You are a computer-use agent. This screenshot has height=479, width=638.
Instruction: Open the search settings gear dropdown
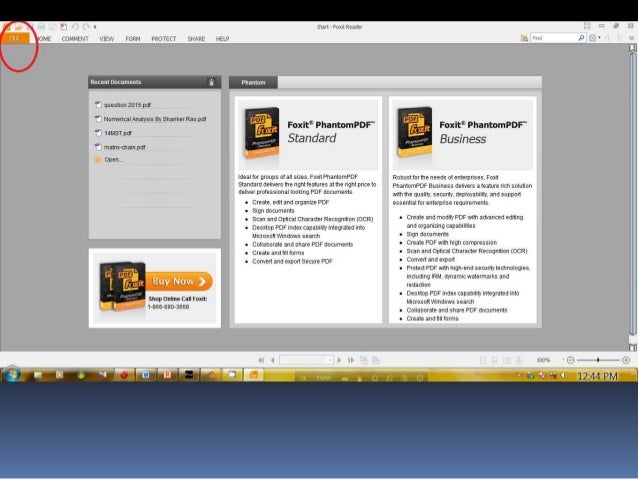pyautogui.click(x=594, y=38)
